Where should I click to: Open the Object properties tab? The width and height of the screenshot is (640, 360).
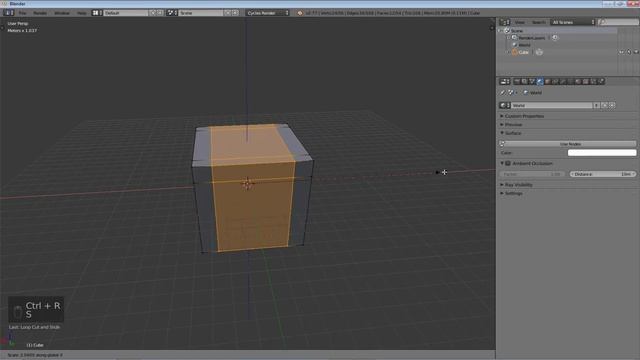tap(547, 82)
